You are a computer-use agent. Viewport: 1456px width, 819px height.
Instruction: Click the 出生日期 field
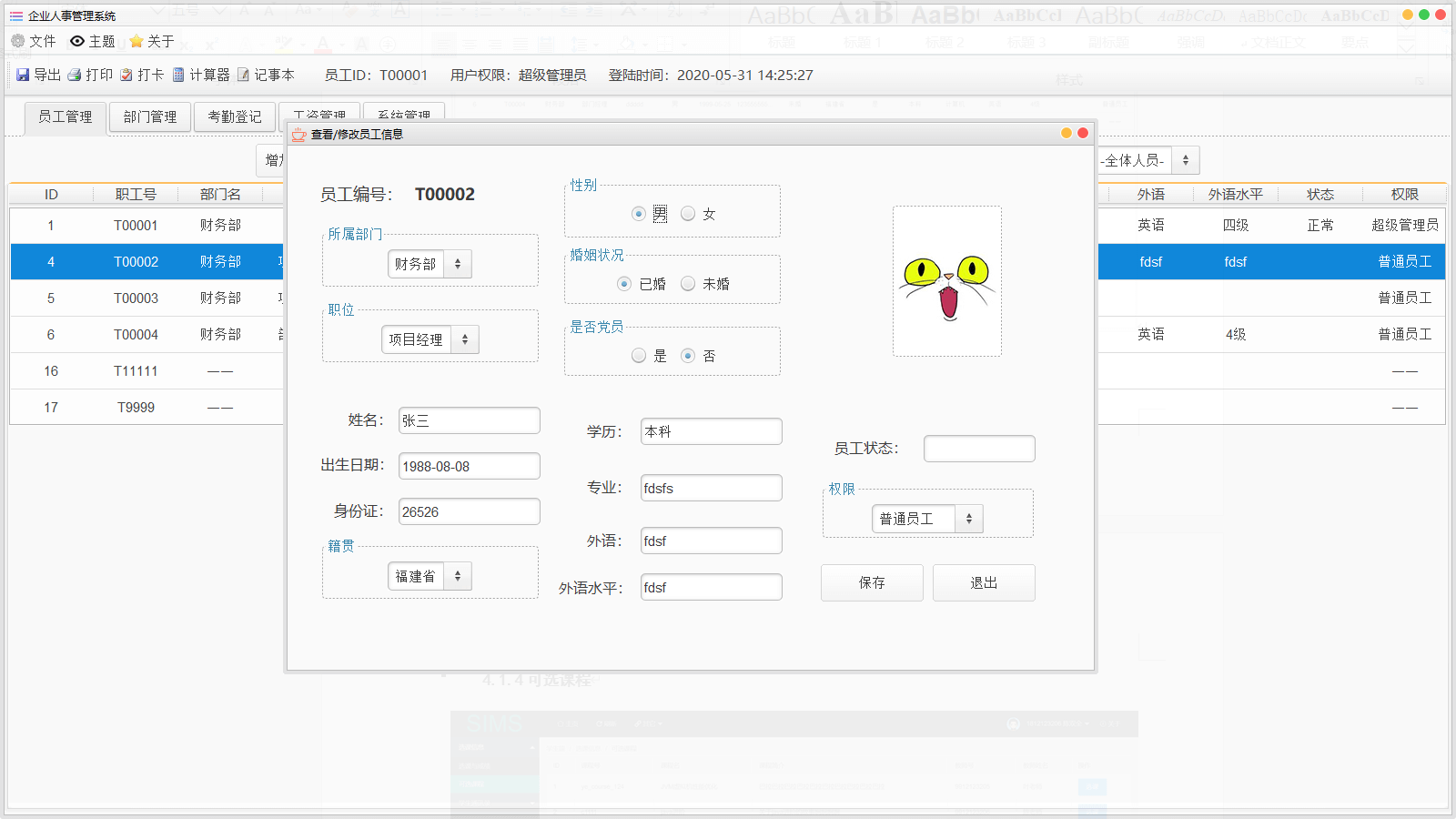pyautogui.click(x=470, y=466)
